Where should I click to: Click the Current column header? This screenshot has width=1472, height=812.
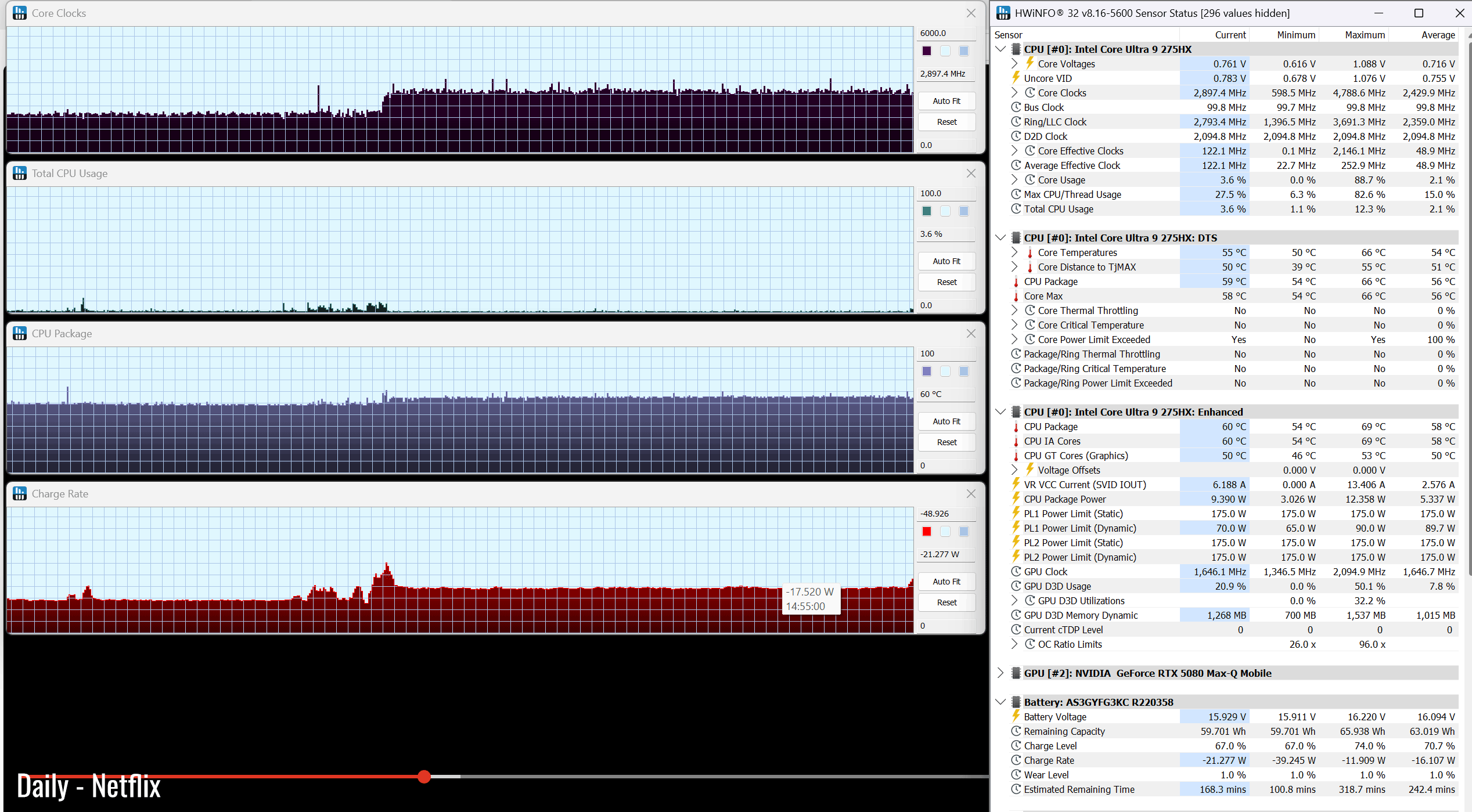click(x=1214, y=35)
